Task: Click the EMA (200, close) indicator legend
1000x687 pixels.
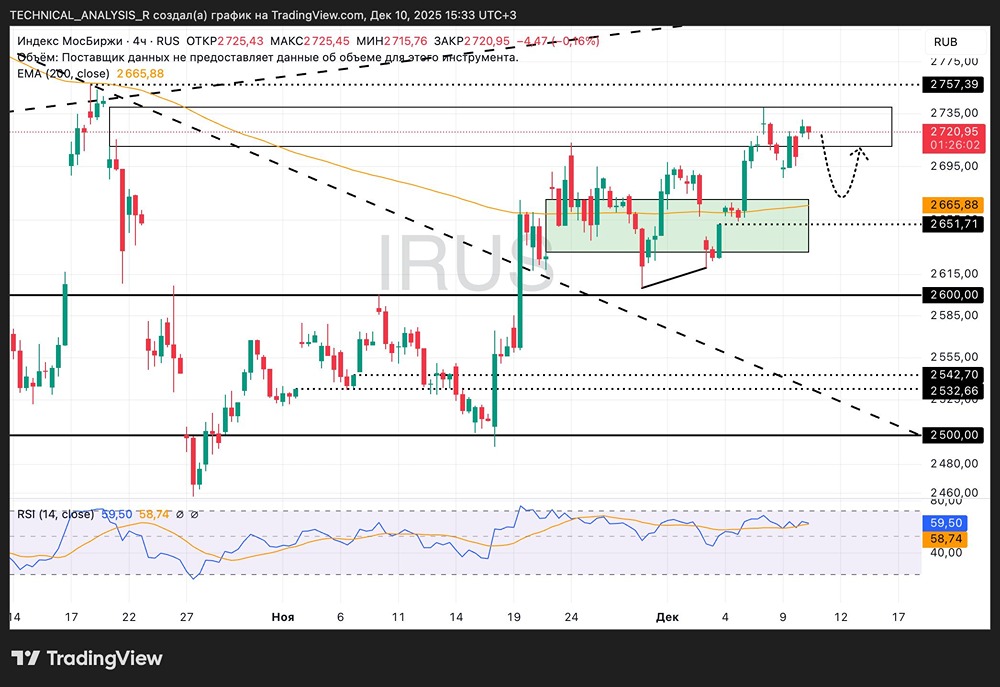Action: tap(64, 74)
